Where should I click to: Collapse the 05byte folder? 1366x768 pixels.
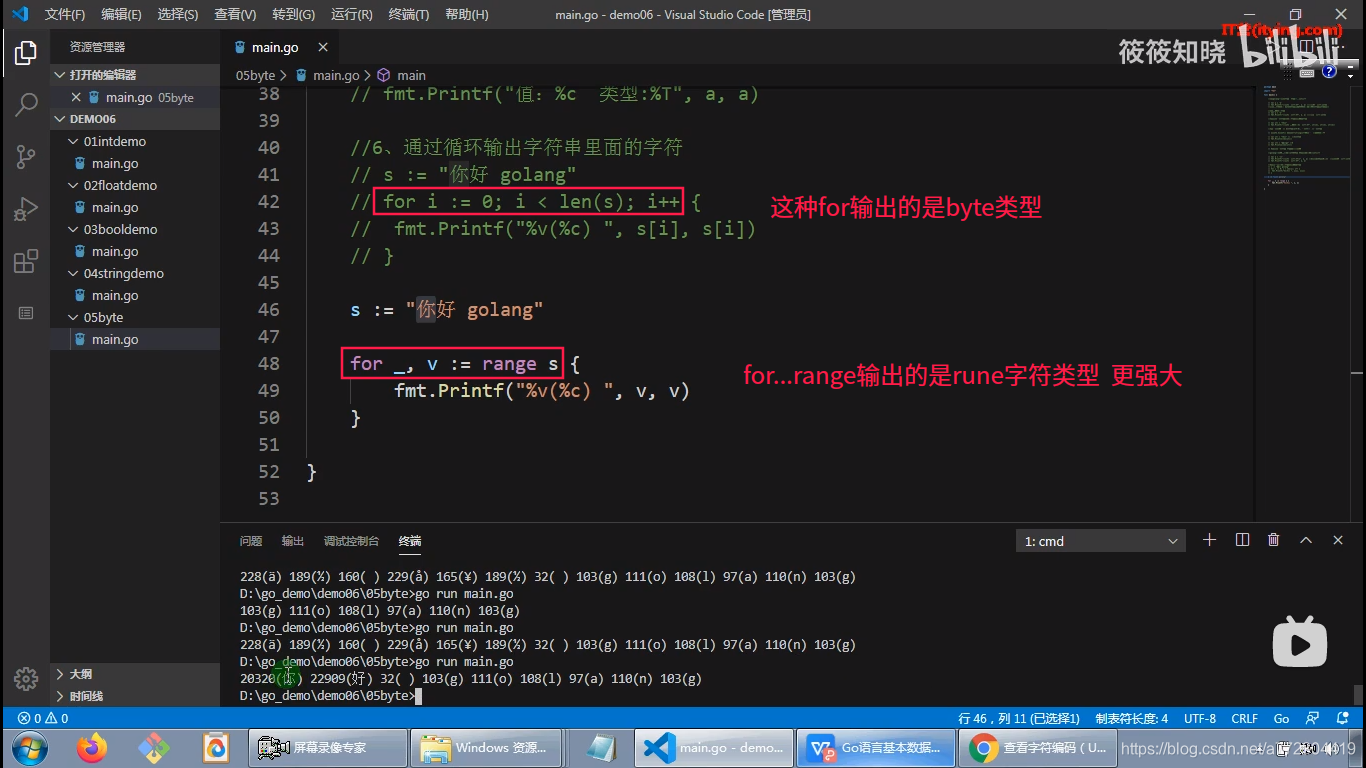point(135,317)
